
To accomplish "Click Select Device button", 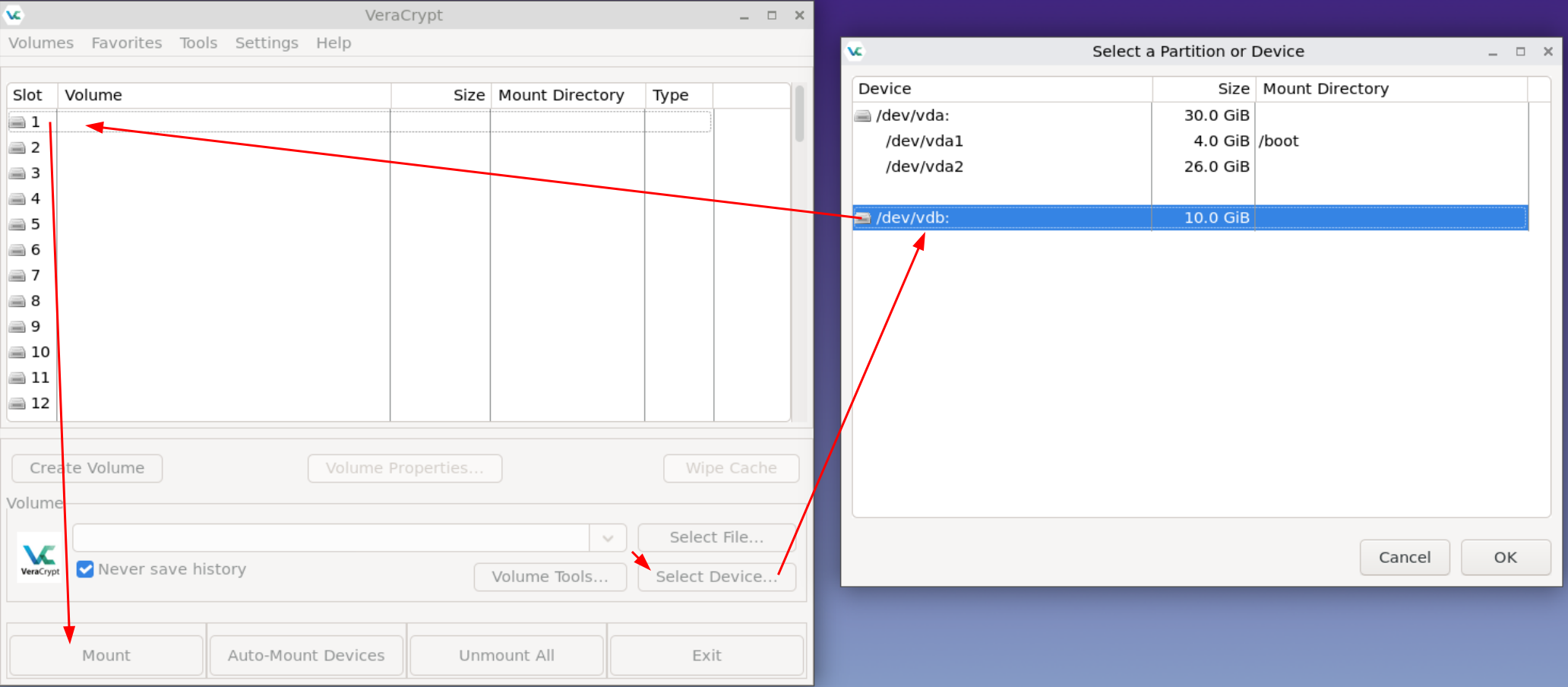I will [717, 577].
